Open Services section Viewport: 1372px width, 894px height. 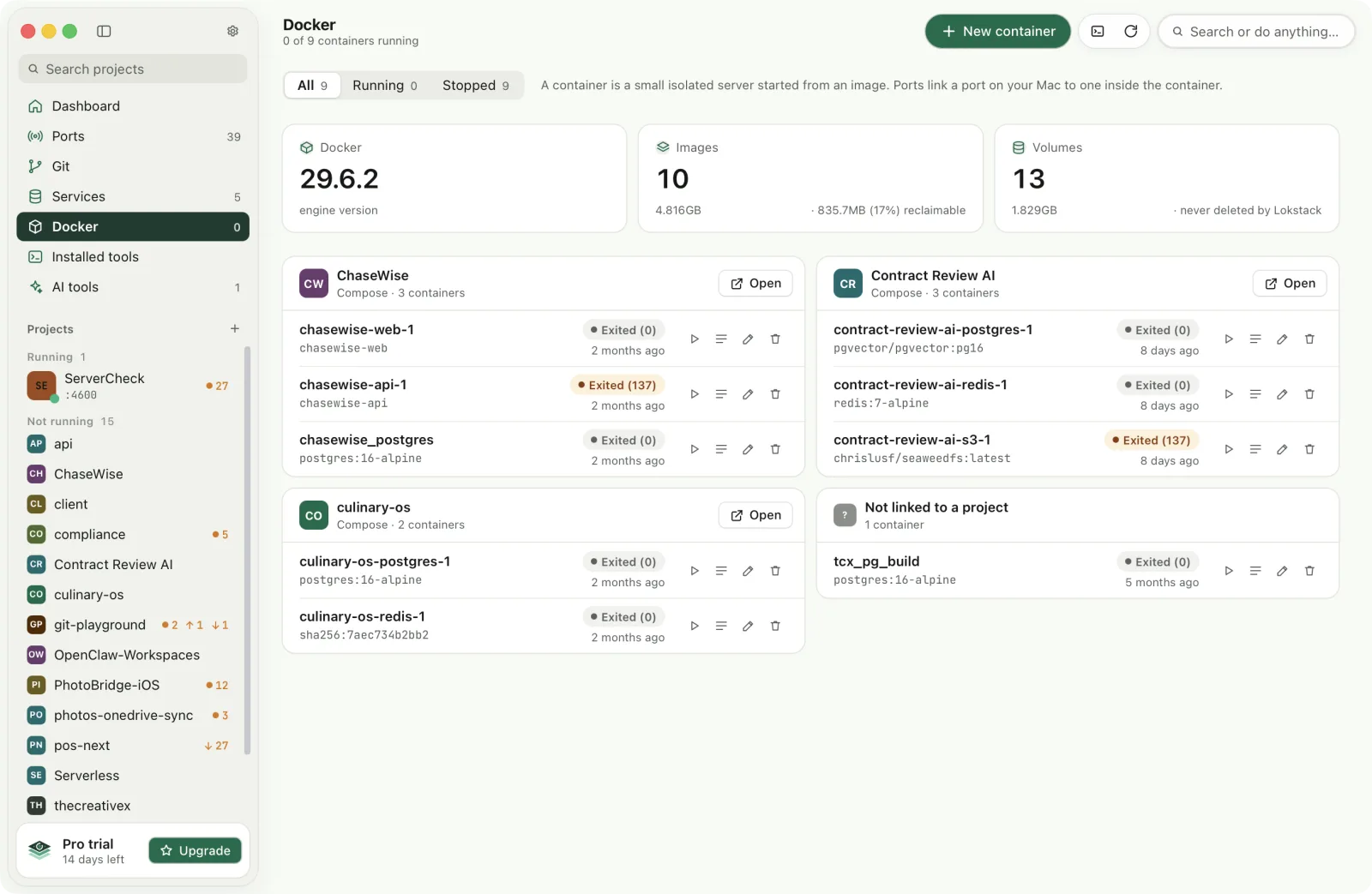(133, 196)
